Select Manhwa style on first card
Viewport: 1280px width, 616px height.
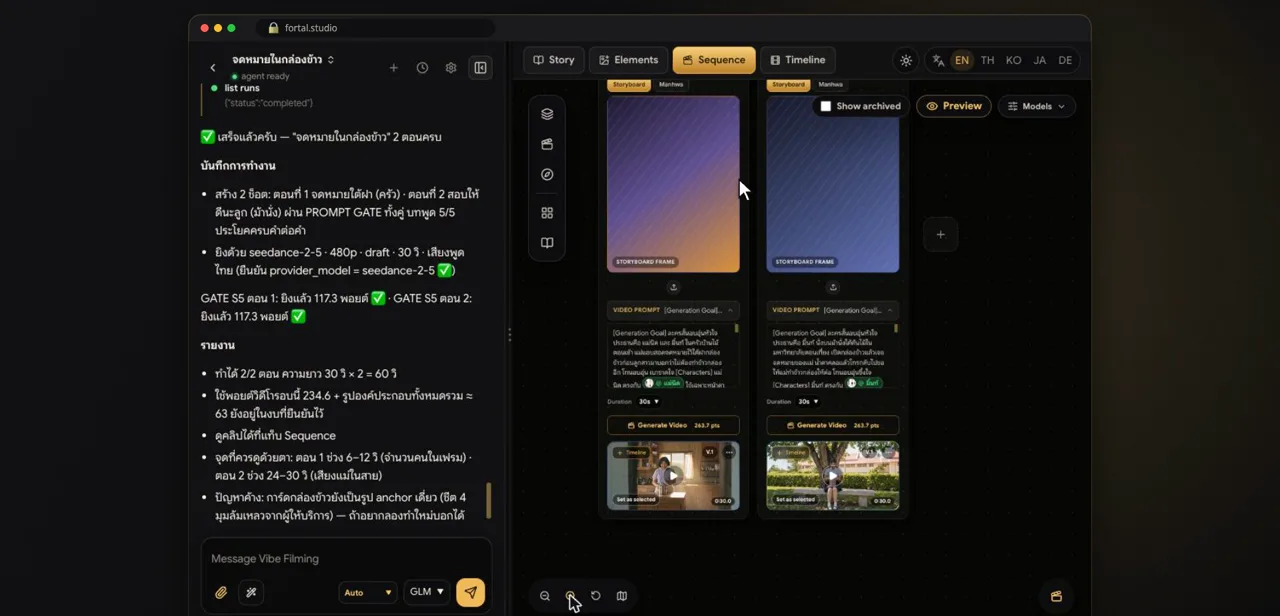coord(671,85)
